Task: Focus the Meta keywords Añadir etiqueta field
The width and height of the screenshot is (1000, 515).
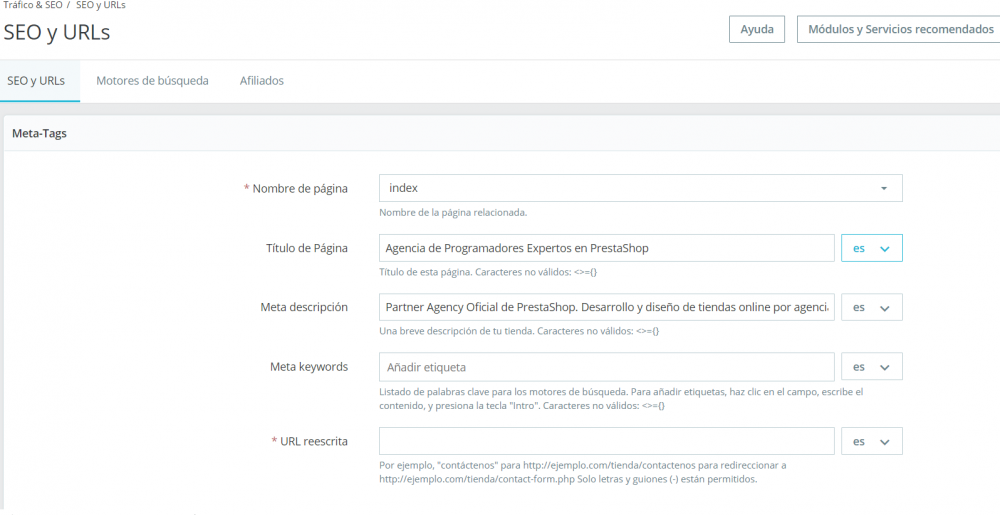Action: pos(606,367)
